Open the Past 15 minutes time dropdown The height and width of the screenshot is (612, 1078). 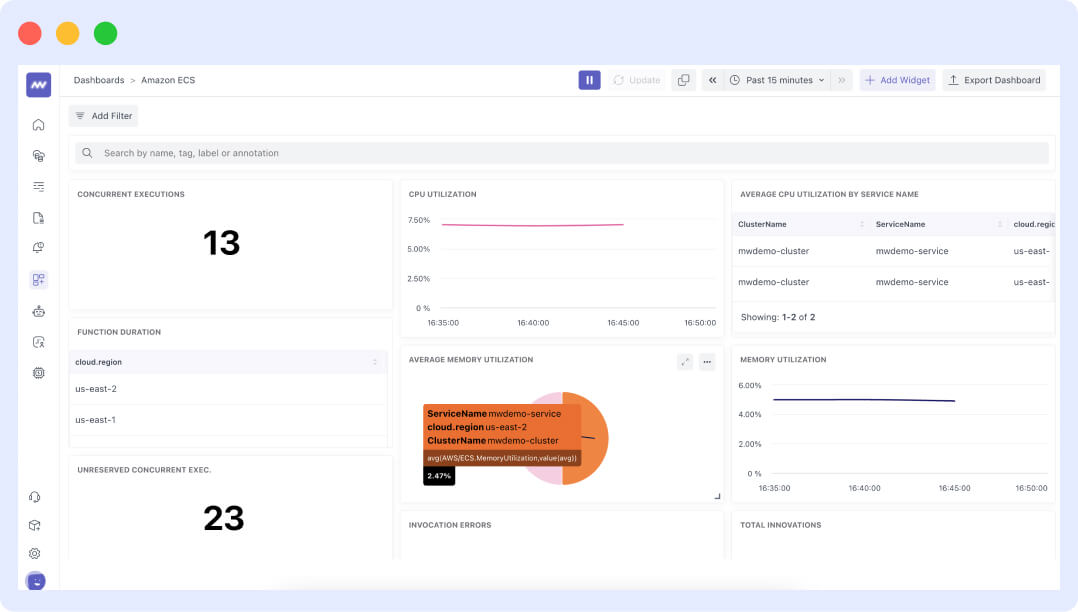pos(777,80)
